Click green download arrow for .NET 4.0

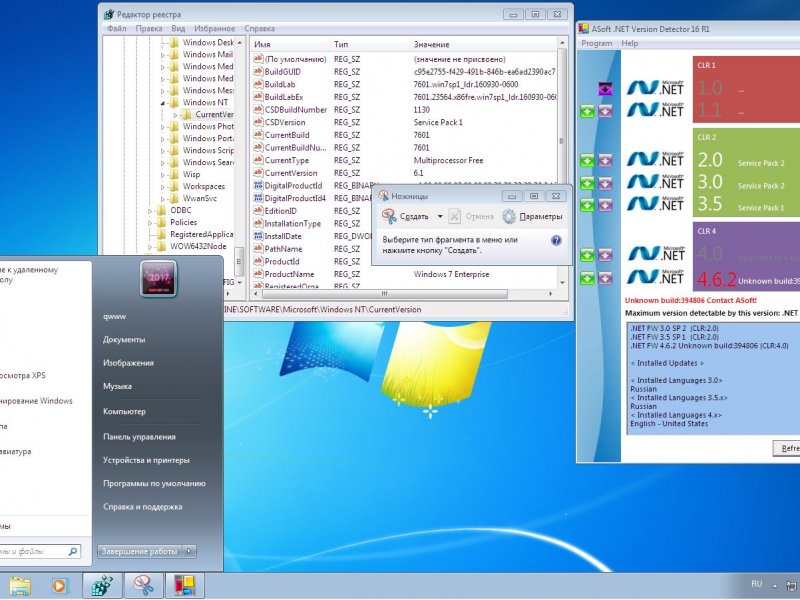(x=587, y=254)
